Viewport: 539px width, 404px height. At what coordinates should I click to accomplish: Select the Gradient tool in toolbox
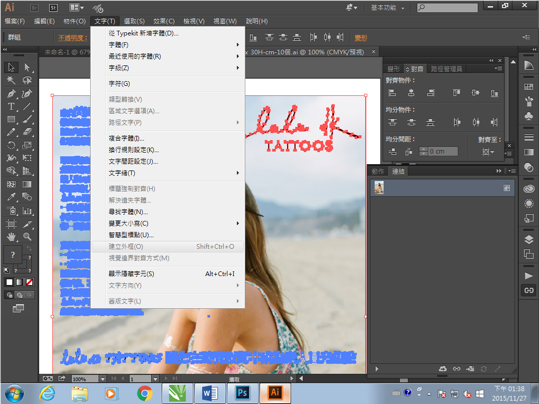point(27,184)
